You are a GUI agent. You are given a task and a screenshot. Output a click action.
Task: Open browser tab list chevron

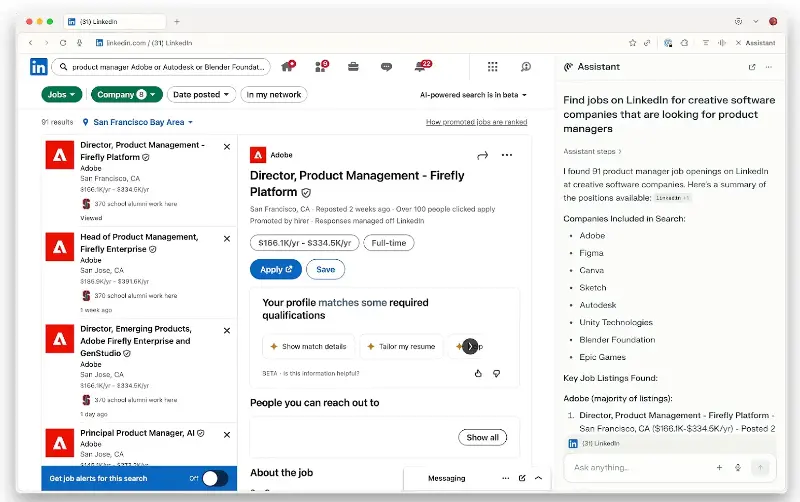pyautogui.click(x=756, y=21)
